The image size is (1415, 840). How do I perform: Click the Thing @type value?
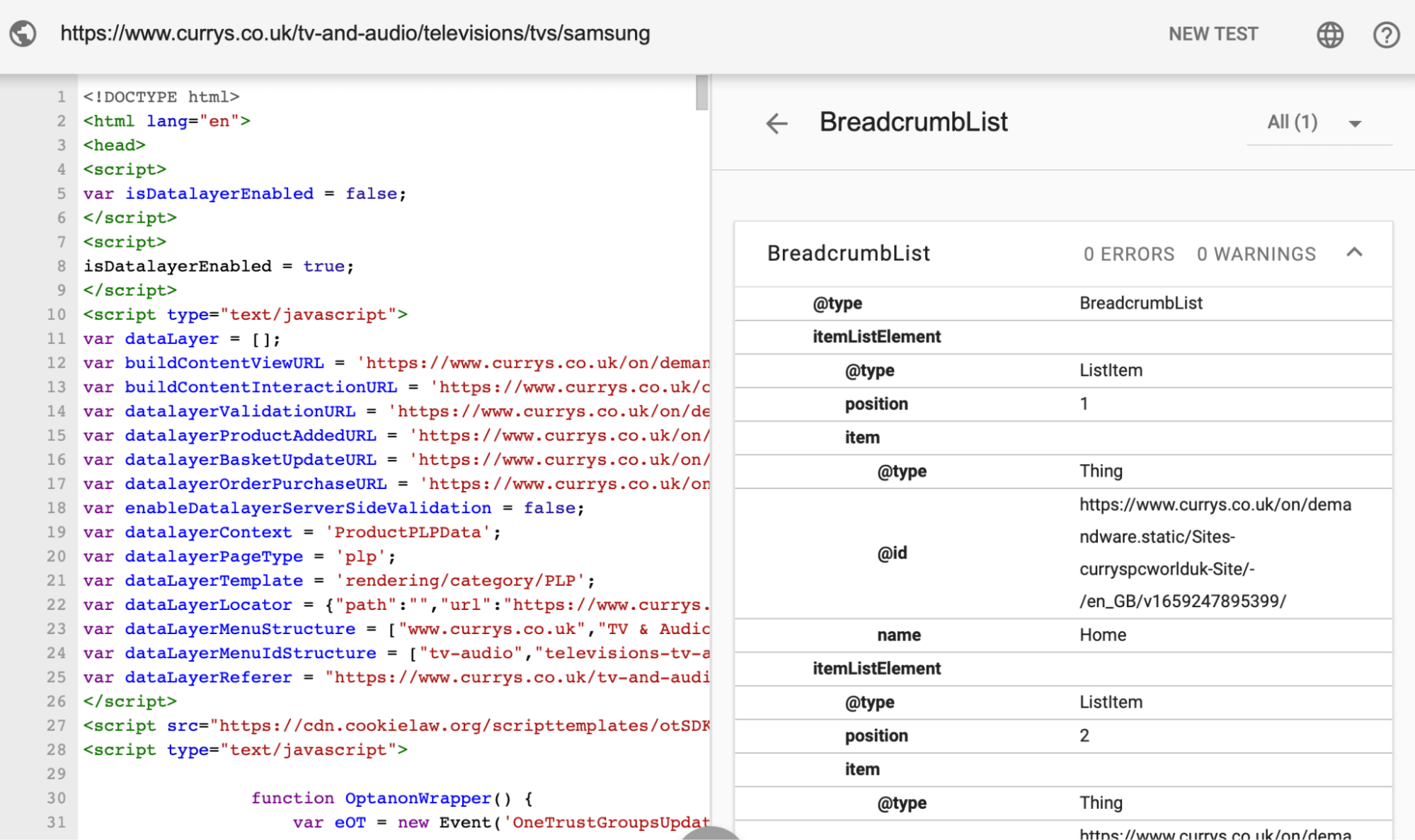[1101, 471]
